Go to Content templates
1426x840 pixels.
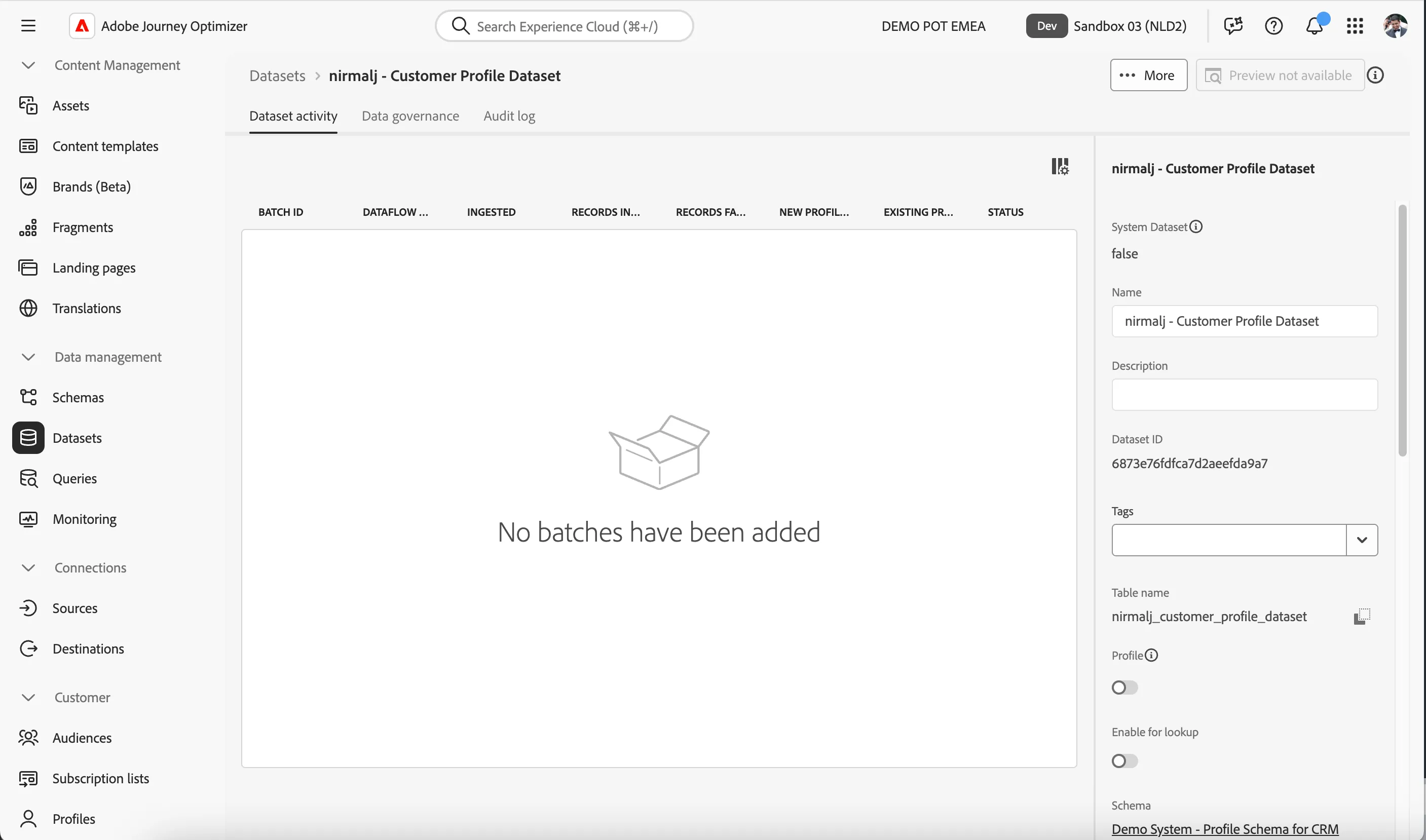[x=105, y=146]
